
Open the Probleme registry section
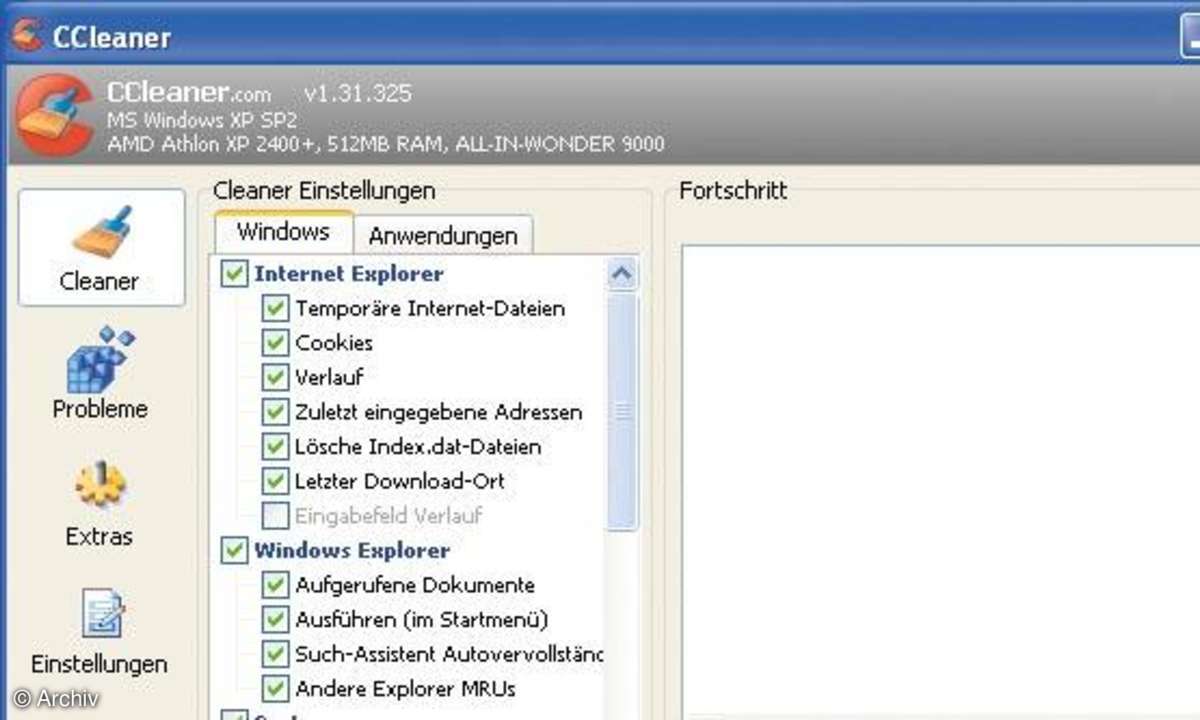[100, 375]
